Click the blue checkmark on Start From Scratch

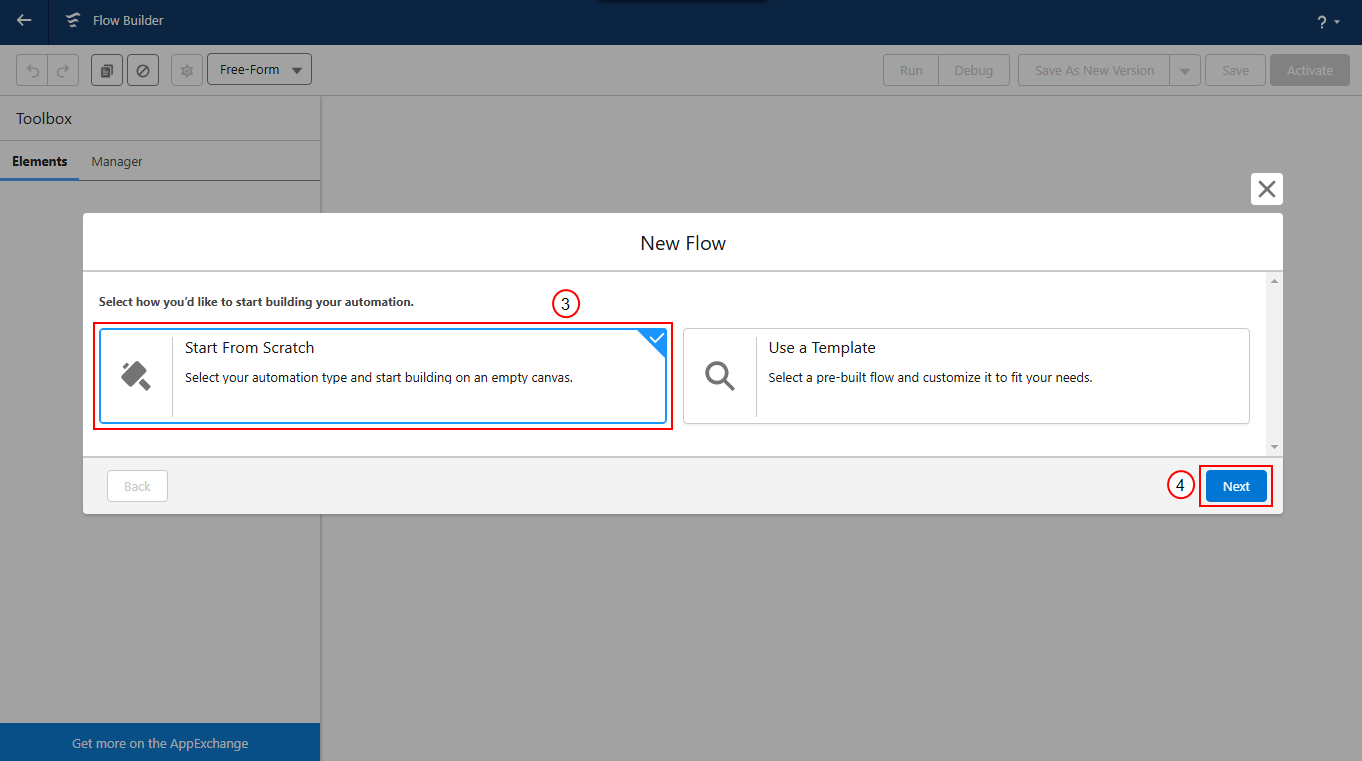coord(655,340)
